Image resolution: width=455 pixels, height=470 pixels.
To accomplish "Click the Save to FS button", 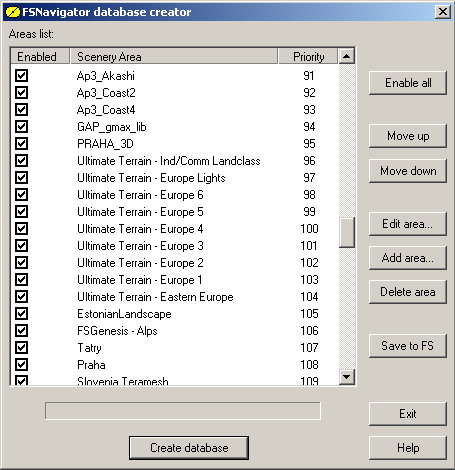I will tap(408, 346).
